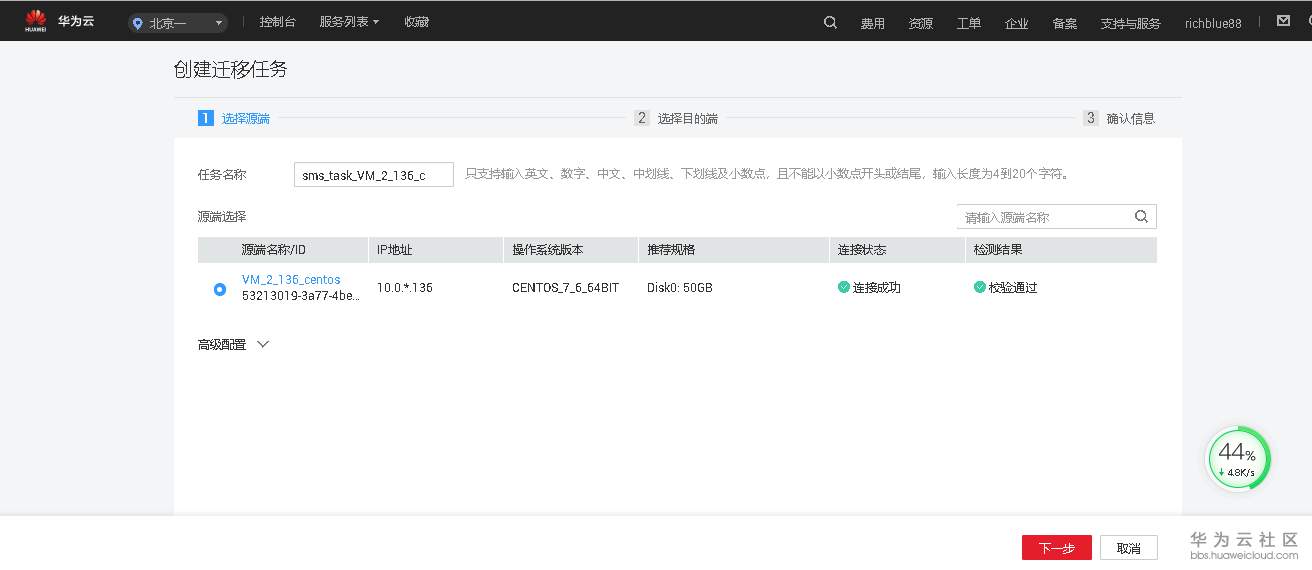Viewport: 1312px width, 570px height.
Task: Open richblue88 account menu
Action: (1213, 23)
